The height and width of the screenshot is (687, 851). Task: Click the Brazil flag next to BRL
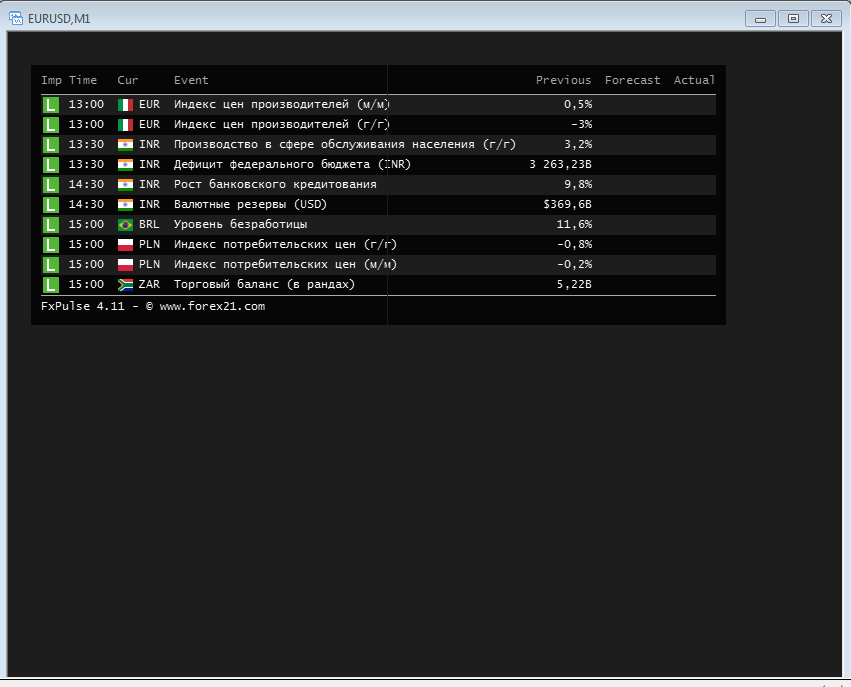(125, 225)
